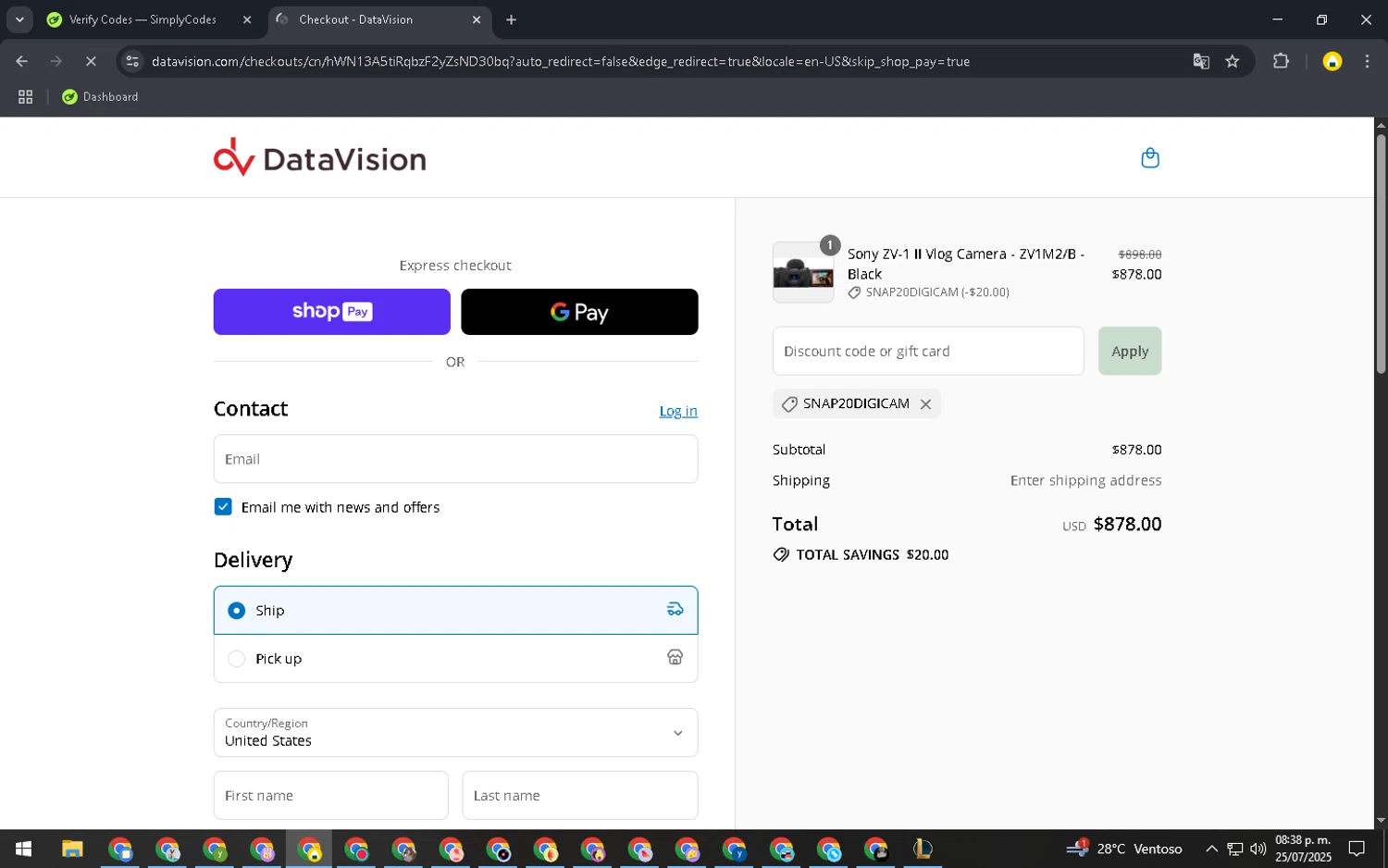The height and width of the screenshot is (868, 1388).
Task: Uncheck Email me with news and offers
Action: (223, 507)
